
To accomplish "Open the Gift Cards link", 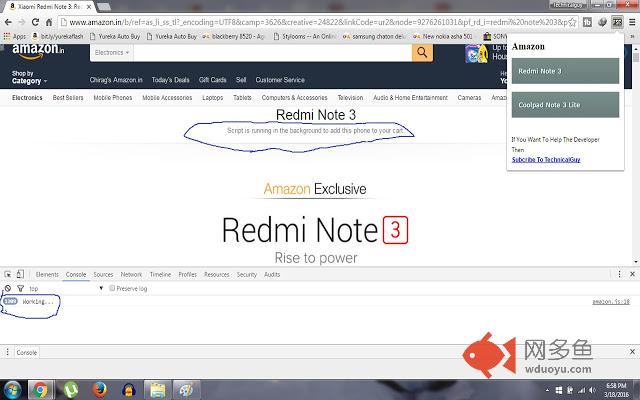I will [212, 80].
